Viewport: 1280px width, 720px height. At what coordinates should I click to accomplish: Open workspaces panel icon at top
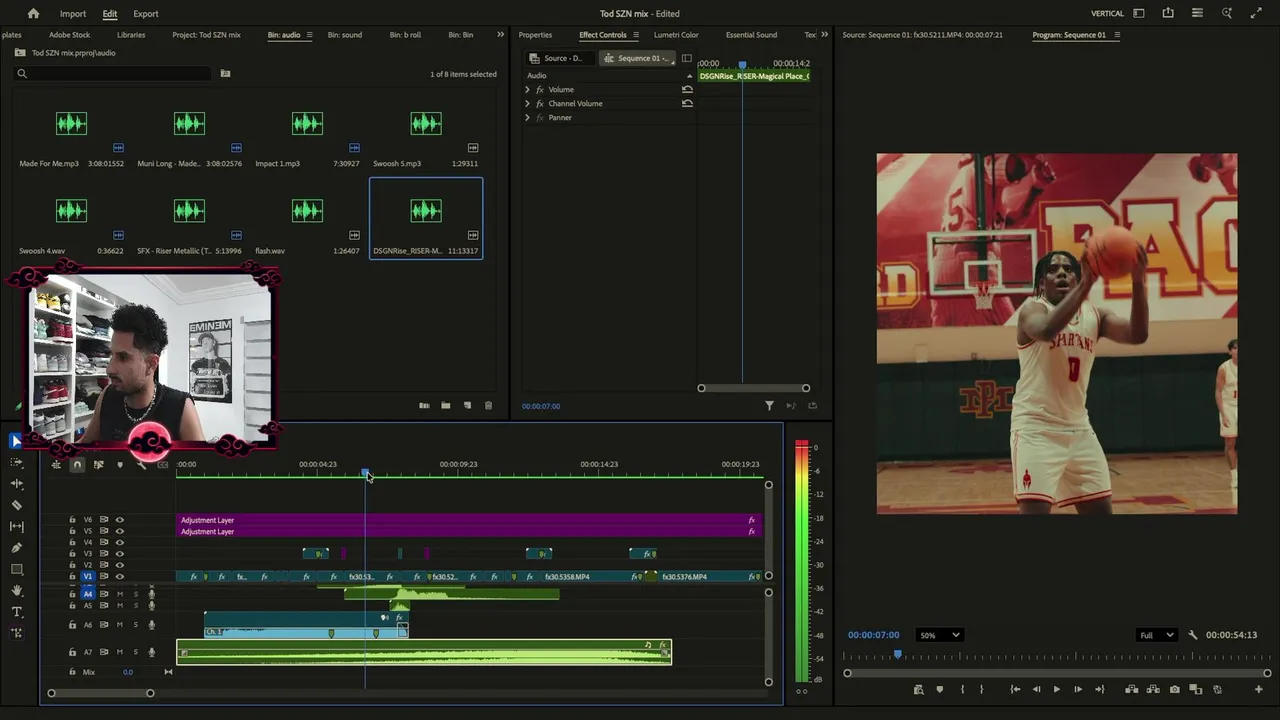(x=1138, y=13)
